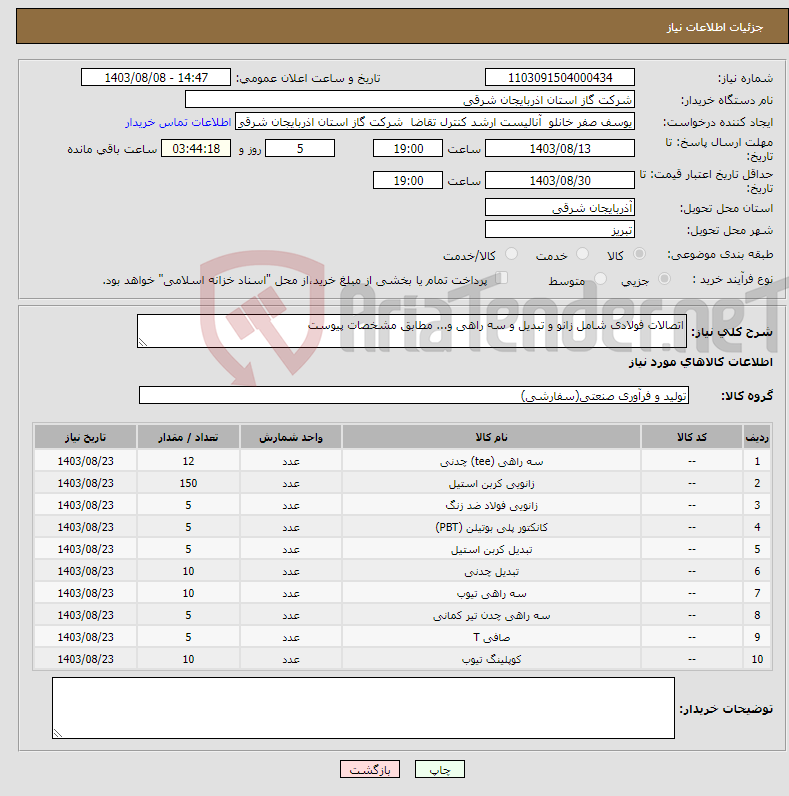Select the جزیی purchase type radio
Screen dimensions: 789x796
[x=664, y=279]
